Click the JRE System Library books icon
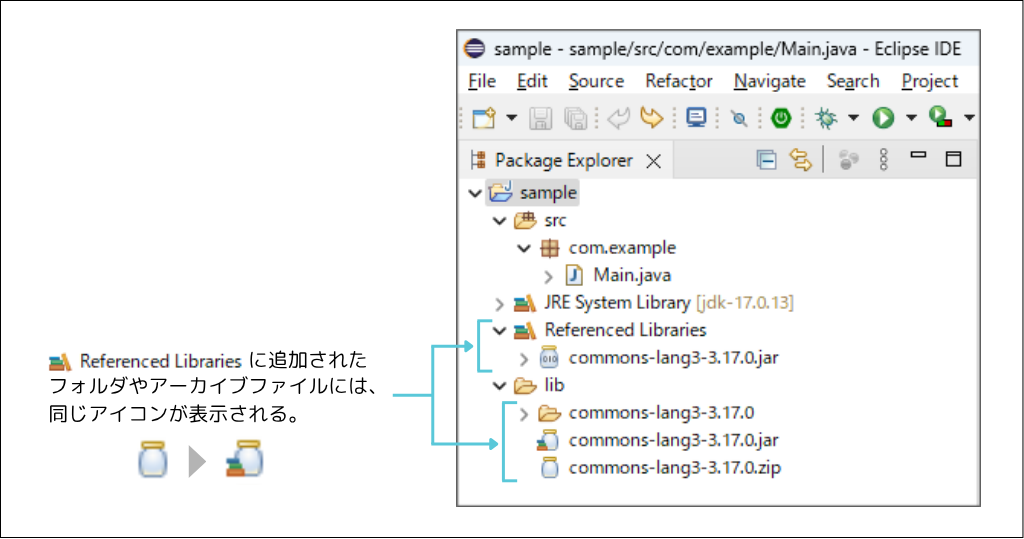Screen dimensions: 1024x539 point(524,303)
